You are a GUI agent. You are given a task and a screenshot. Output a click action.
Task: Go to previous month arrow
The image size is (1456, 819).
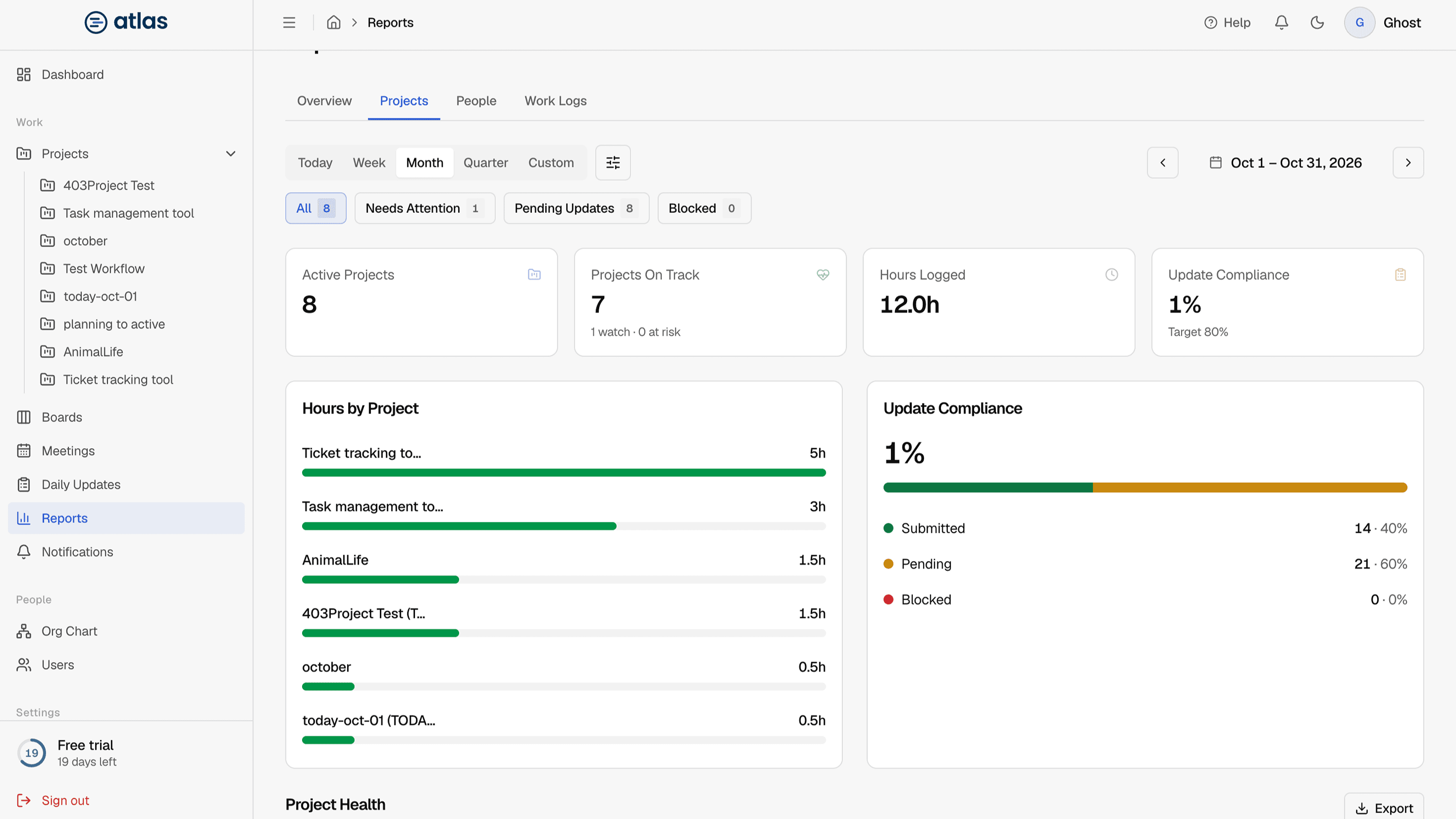(x=1163, y=163)
